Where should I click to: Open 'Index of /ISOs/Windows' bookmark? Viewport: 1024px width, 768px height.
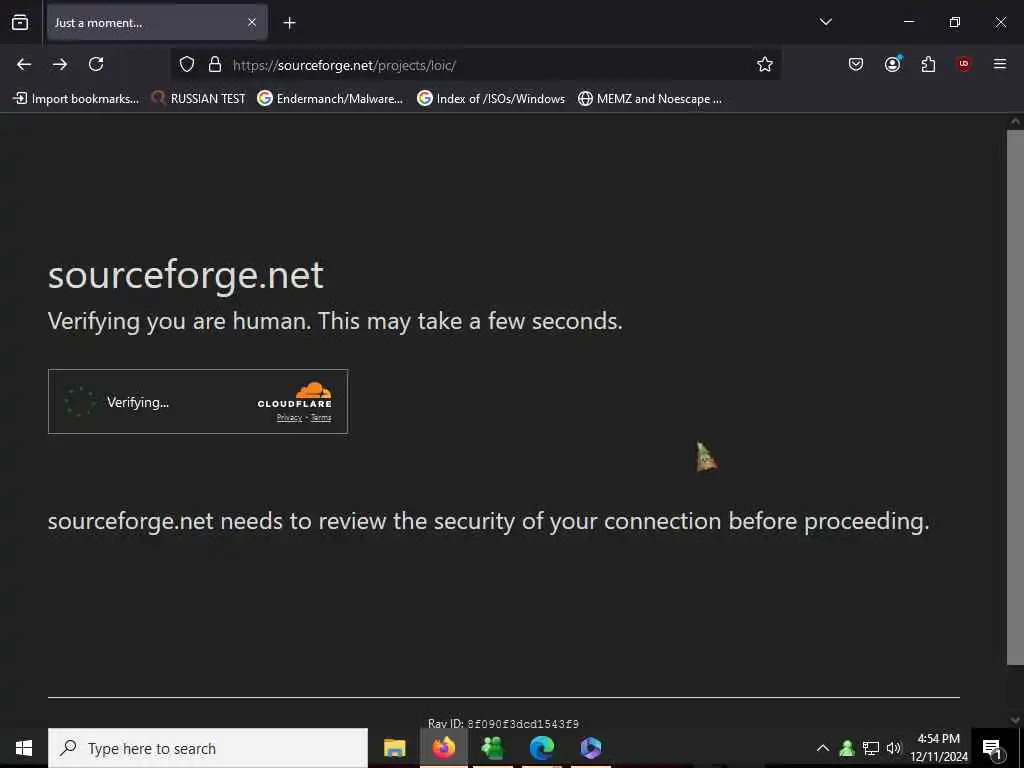point(491,99)
